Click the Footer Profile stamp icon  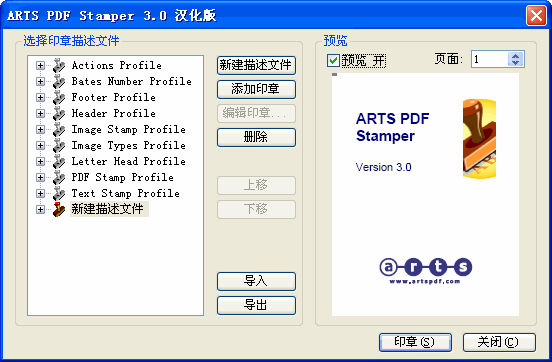click(59, 98)
